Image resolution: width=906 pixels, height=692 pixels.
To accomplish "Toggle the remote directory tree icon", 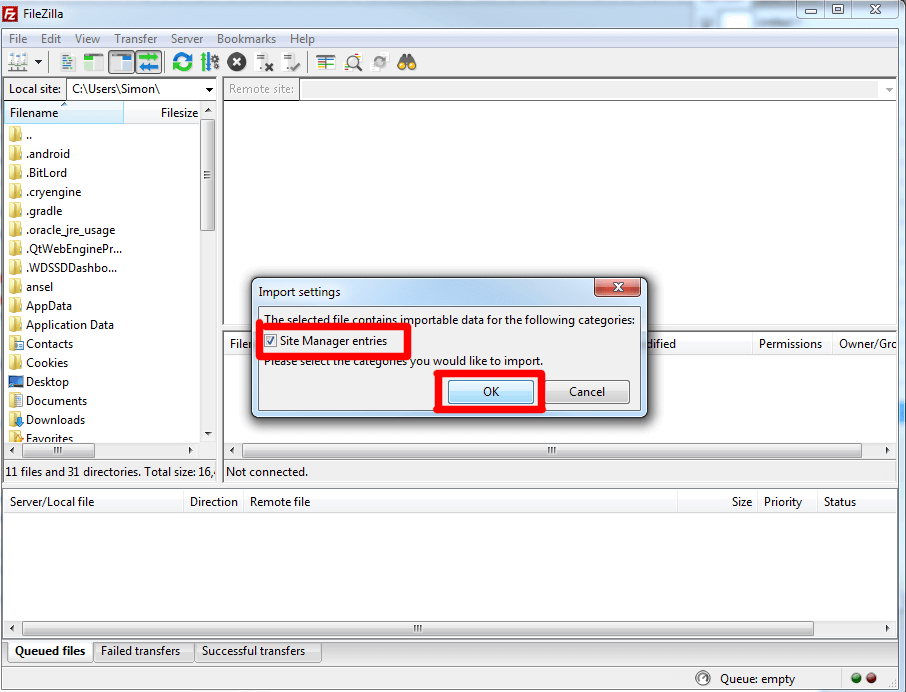I will point(121,62).
